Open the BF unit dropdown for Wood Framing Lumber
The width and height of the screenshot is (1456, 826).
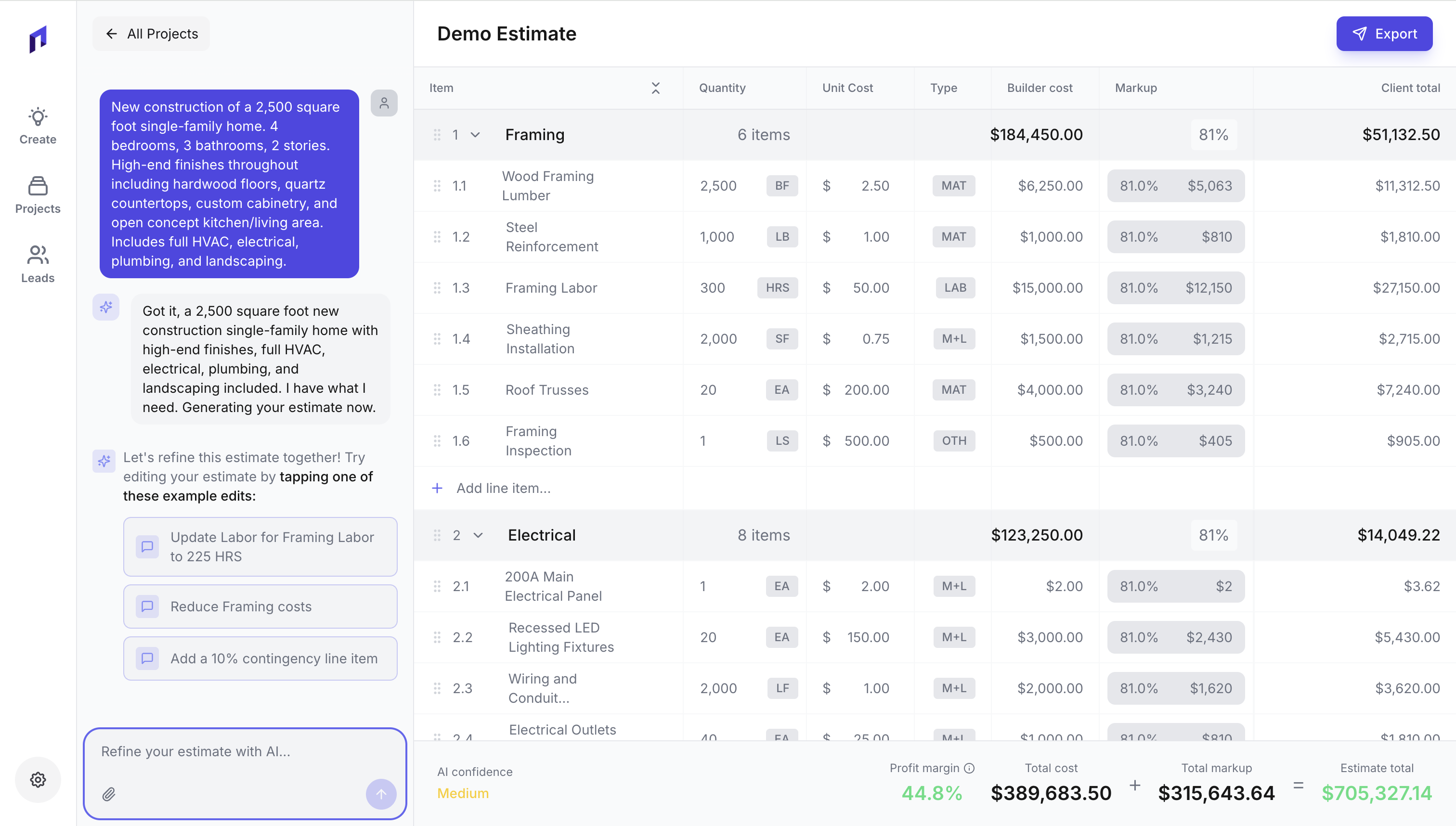click(x=781, y=185)
